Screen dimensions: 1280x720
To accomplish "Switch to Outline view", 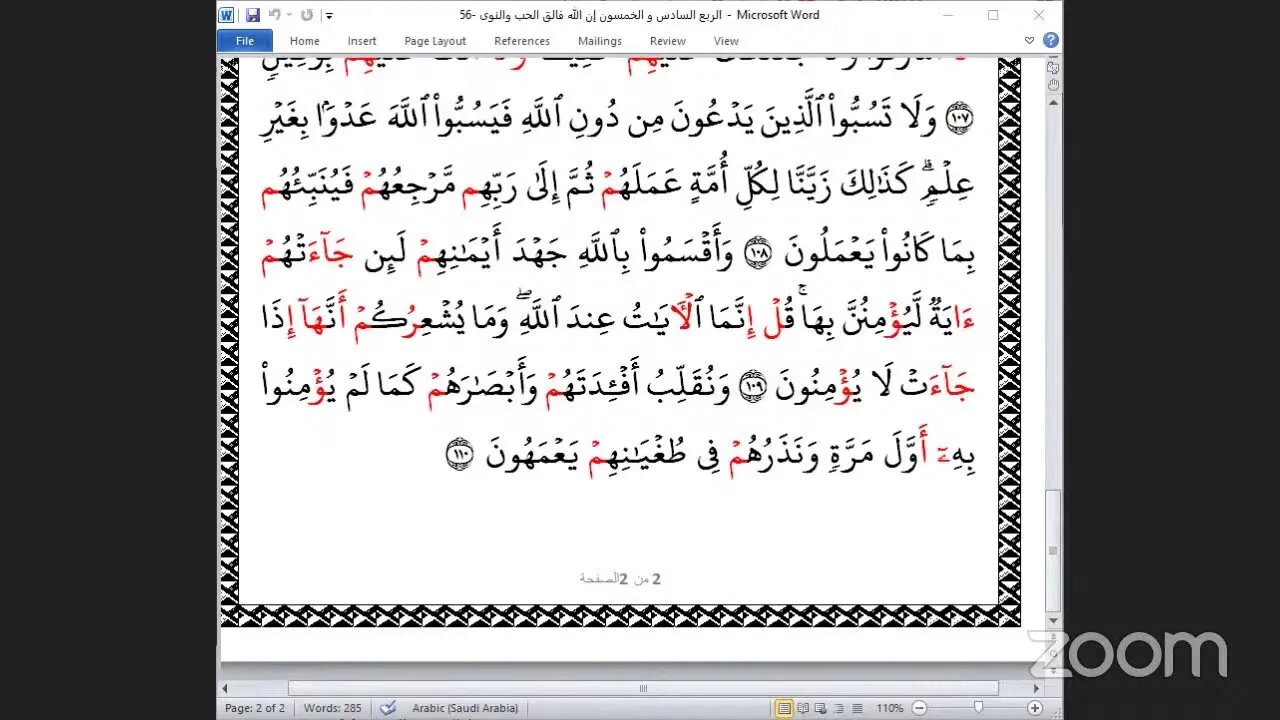I will 840,708.
